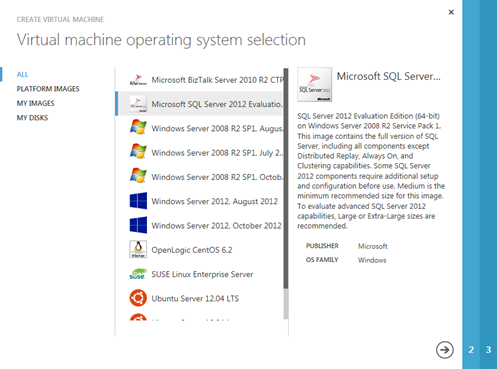
Task: Click the Windows OS family value
Action: pyautogui.click(x=372, y=260)
